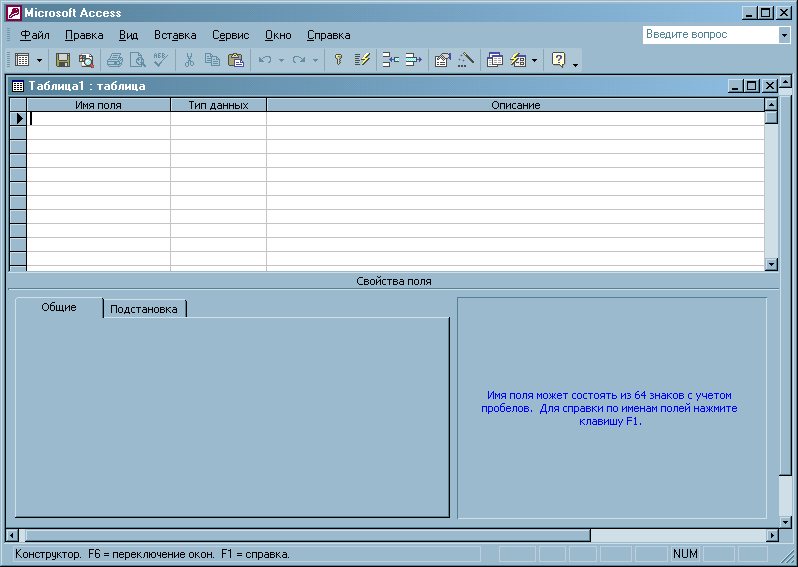Minimize the Таблица1 table window

[x=735, y=86]
